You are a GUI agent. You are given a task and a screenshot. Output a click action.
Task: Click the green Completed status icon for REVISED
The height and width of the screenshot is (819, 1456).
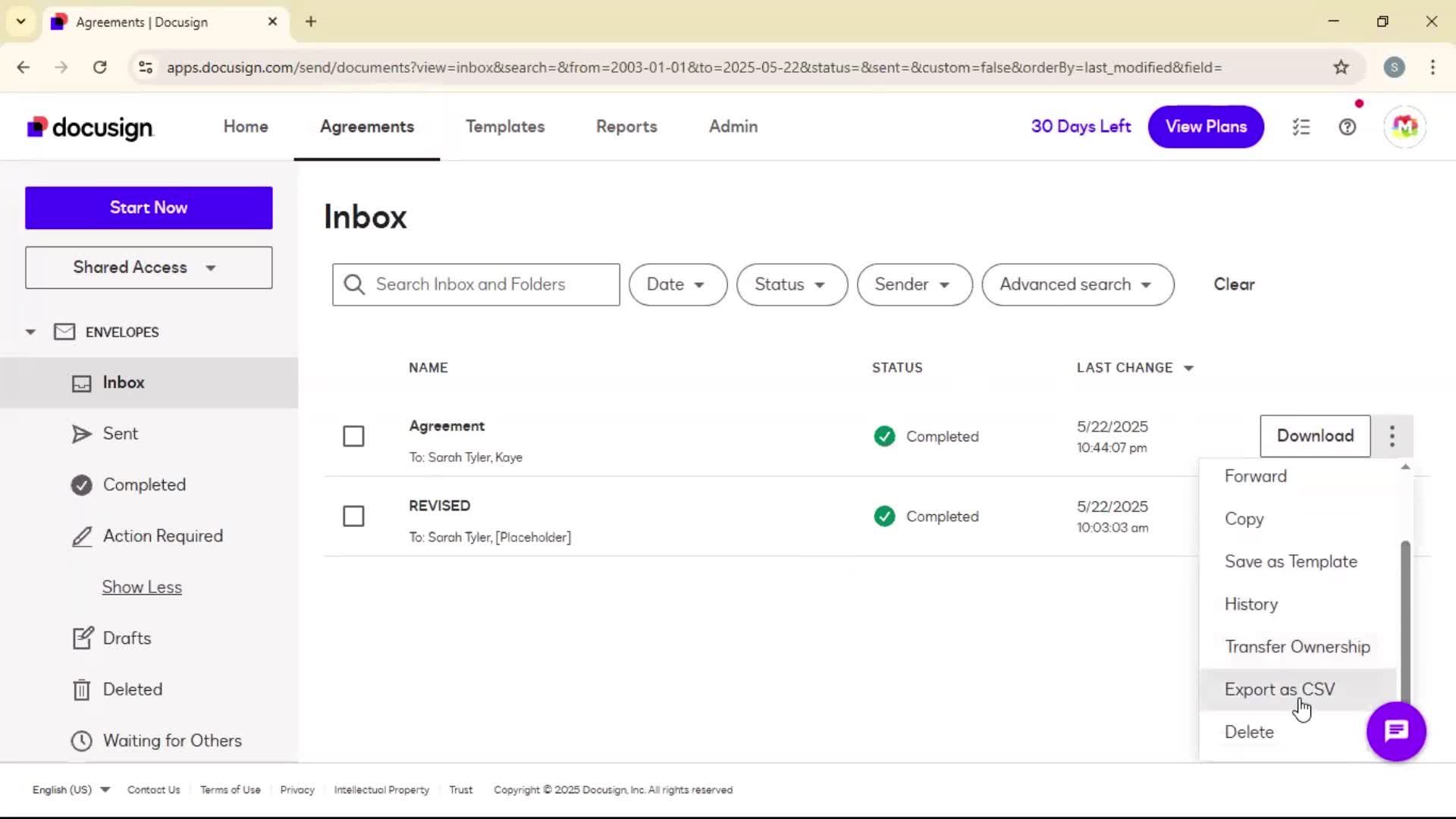coord(884,516)
